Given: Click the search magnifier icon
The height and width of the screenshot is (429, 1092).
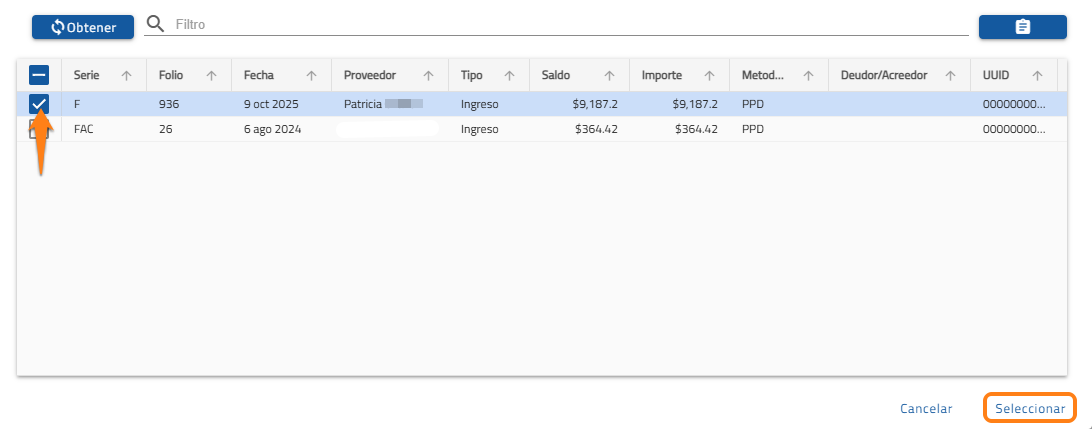Looking at the screenshot, I should [x=155, y=24].
